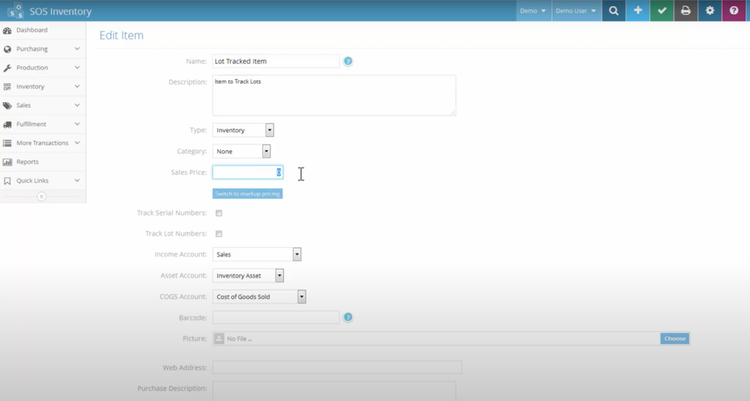Viewport: 750px width, 401px height.
Task: Click the Choose picture button
Action: point(675,339)
